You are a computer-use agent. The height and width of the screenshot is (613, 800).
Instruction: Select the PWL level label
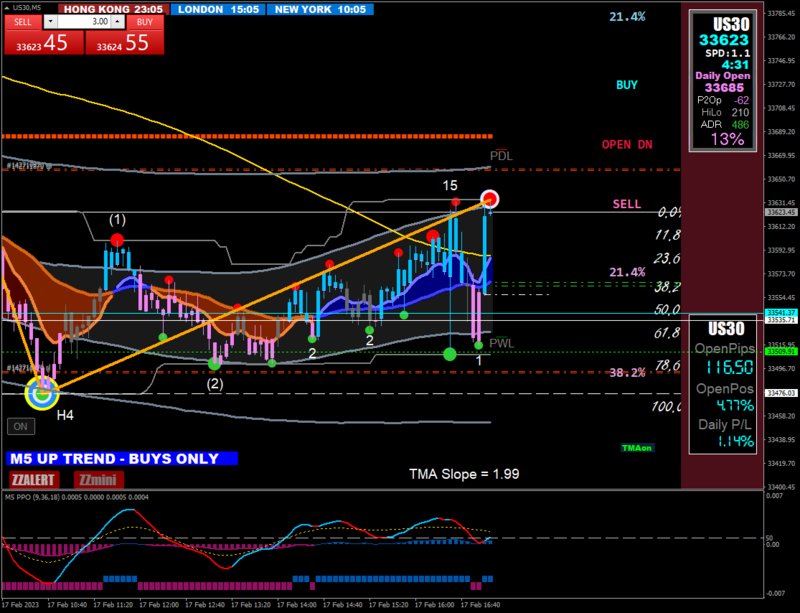point(502,343)
